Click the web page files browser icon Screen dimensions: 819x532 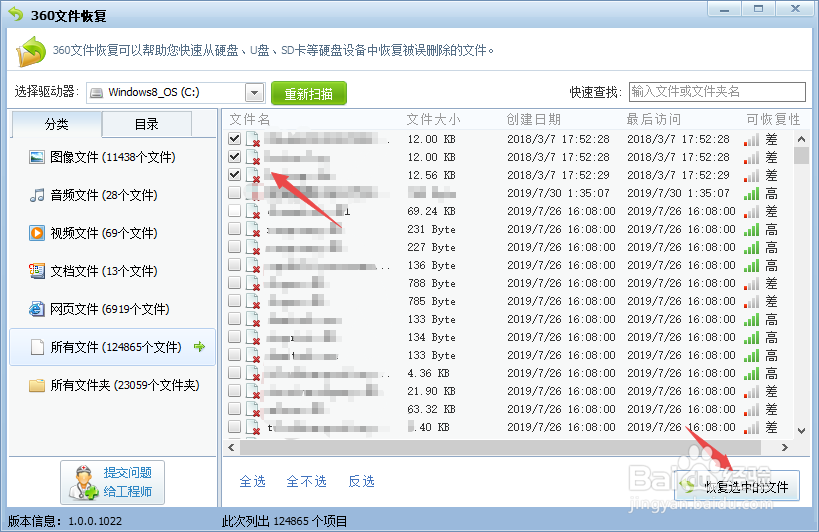37,309
